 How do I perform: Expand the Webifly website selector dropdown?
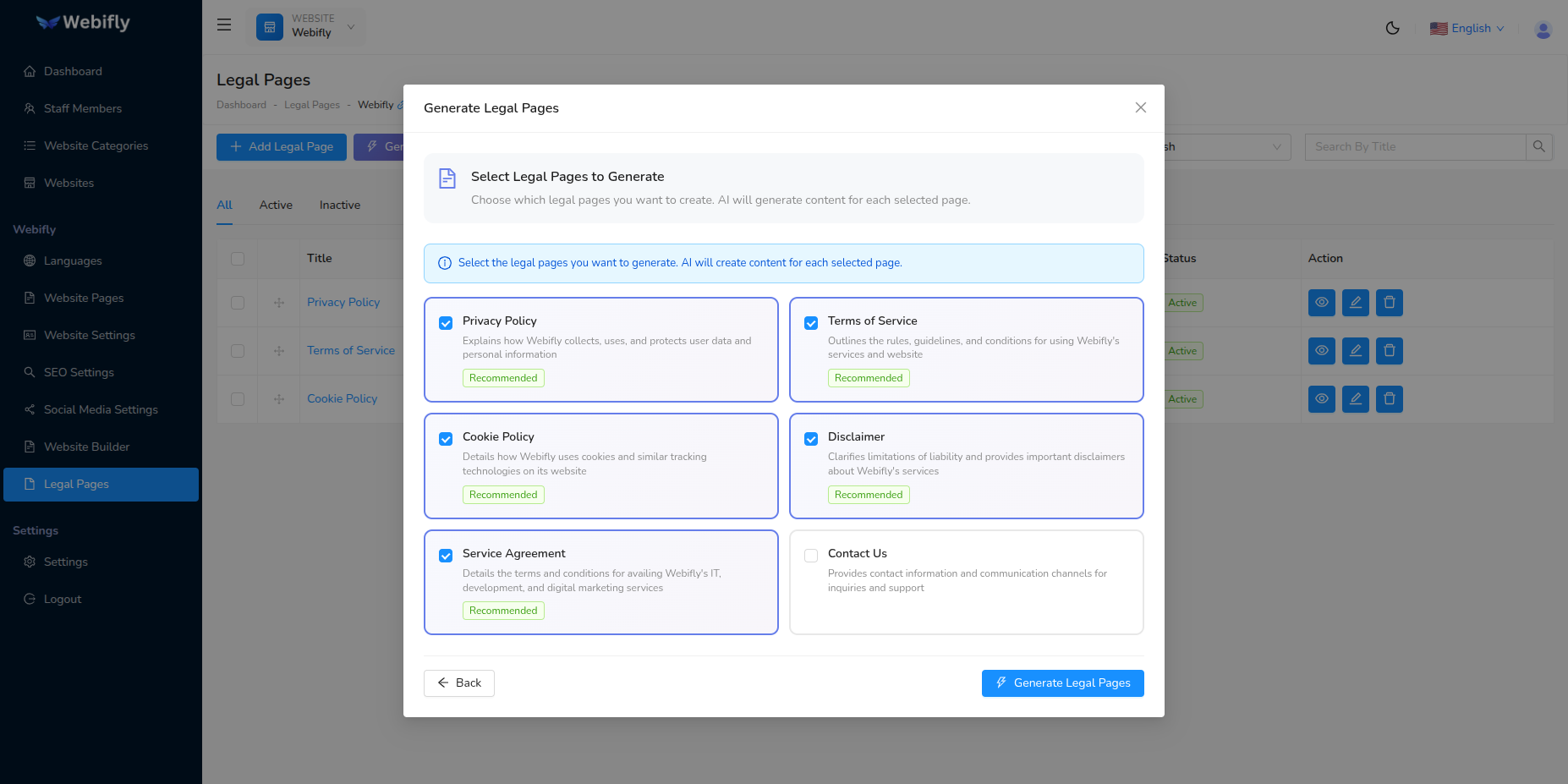[x=350, y=26]
